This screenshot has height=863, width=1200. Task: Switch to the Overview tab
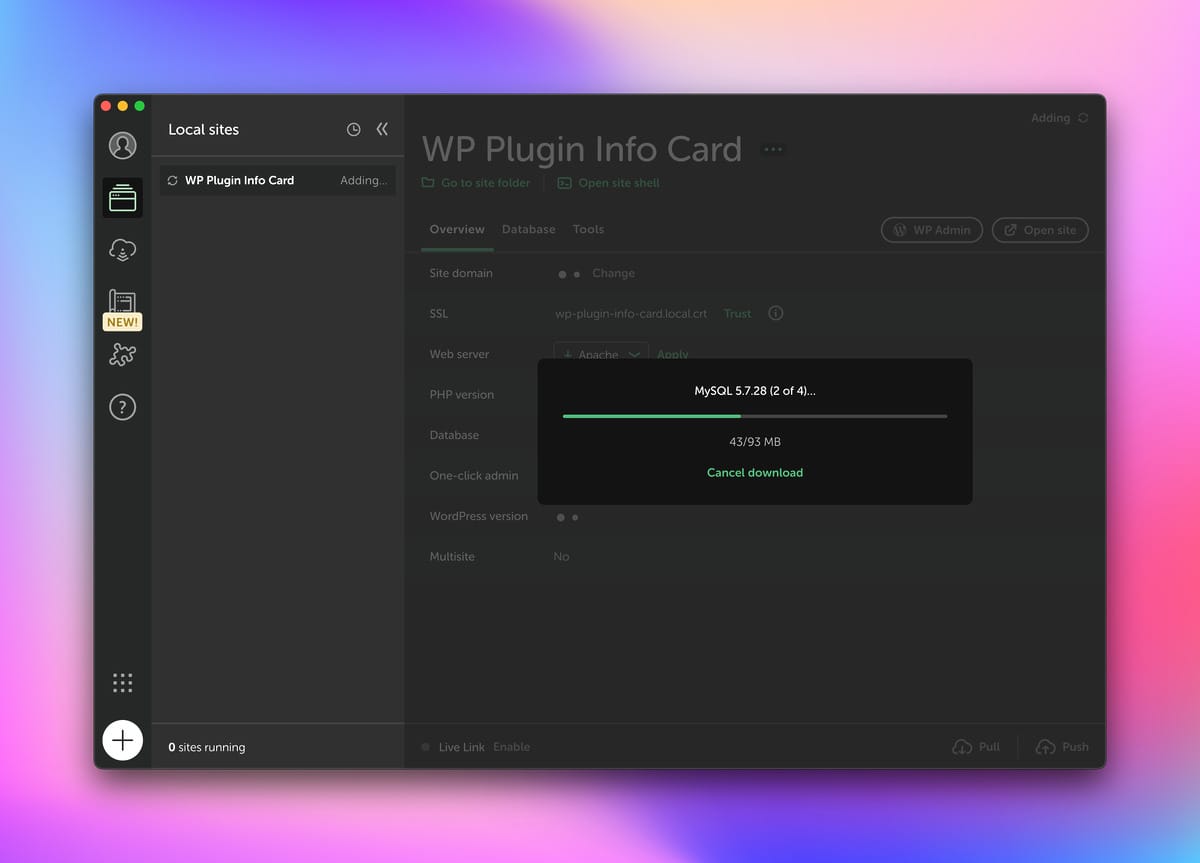457,230
